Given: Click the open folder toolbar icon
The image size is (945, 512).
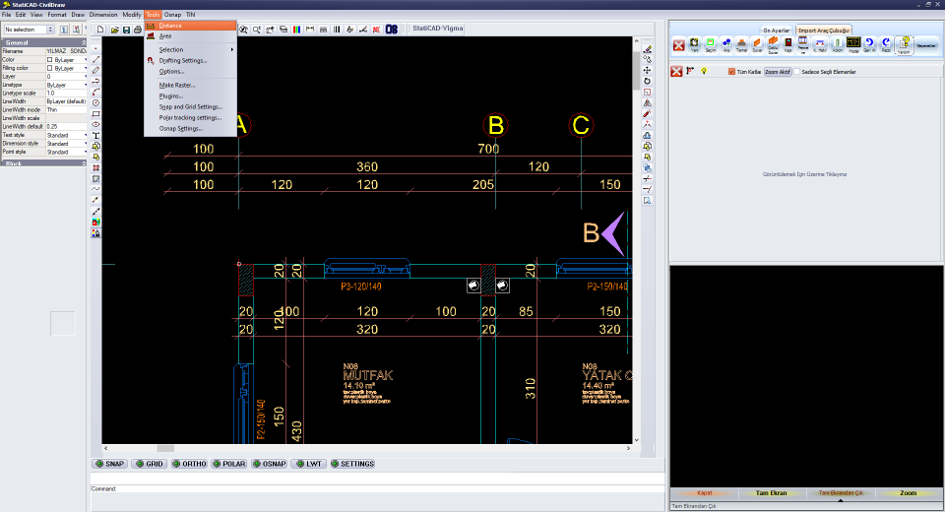Looking at the screenshot, I should pyautogui.click(x=115, y=30).
